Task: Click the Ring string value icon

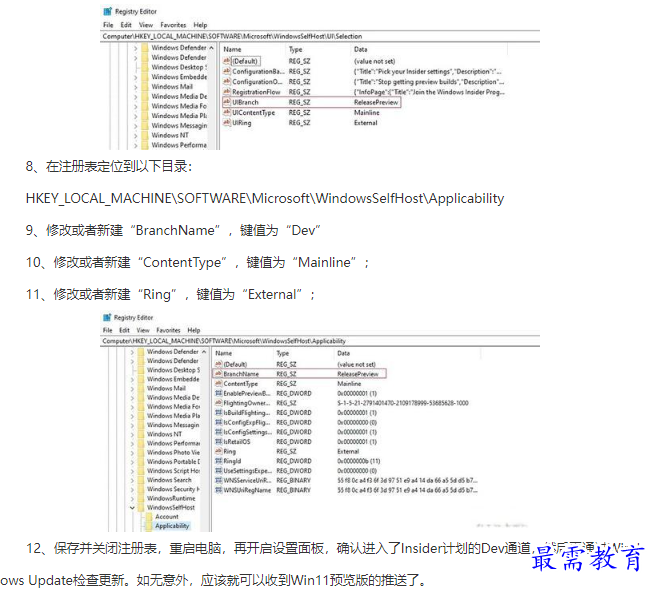Action: (x=219, y=451)
